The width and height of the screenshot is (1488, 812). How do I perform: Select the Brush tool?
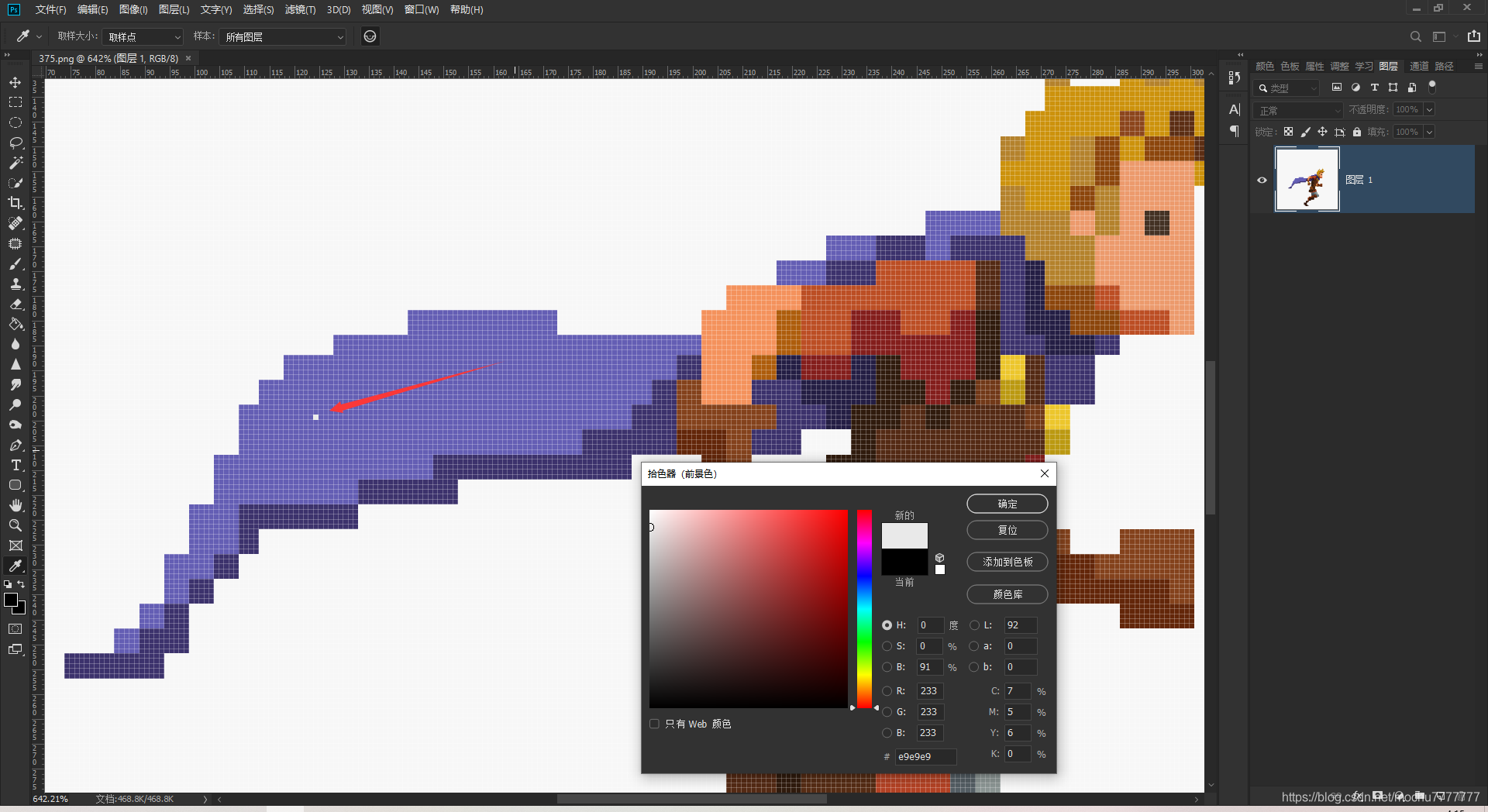point(15,263)
